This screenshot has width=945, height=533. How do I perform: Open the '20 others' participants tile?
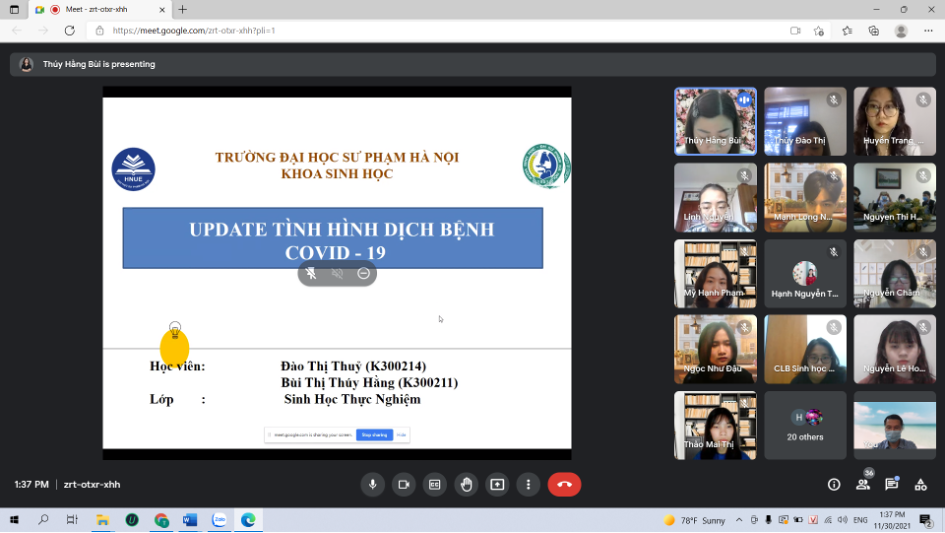point(805,425)
